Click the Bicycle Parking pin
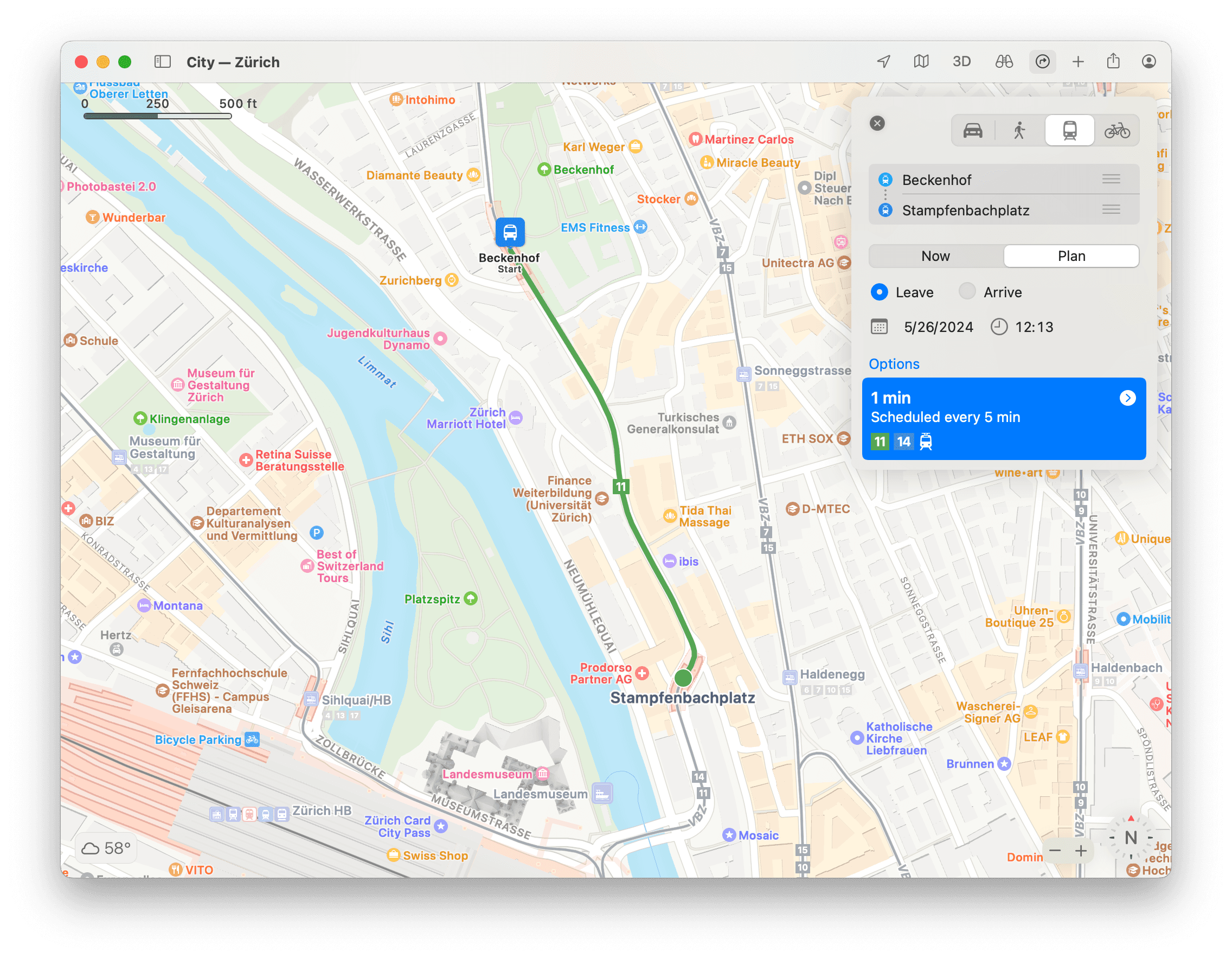Image resolution: width=1232 pixels, height=958 pixels. pos(252,739)
